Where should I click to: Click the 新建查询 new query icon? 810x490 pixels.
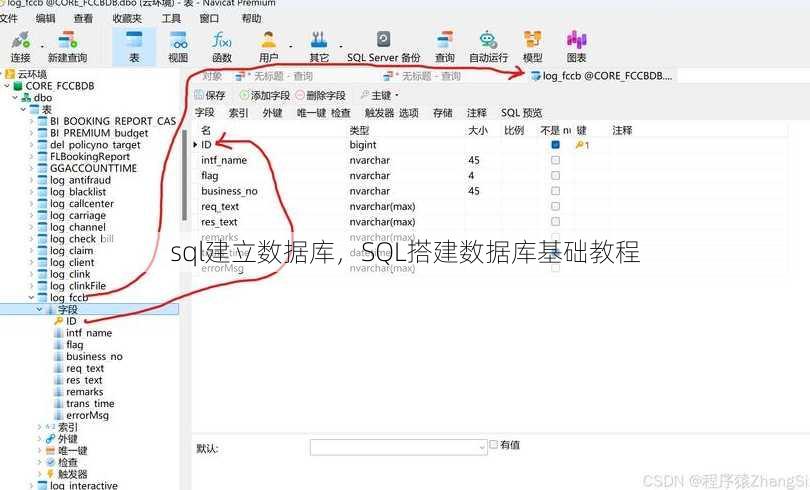pos(67,46)
